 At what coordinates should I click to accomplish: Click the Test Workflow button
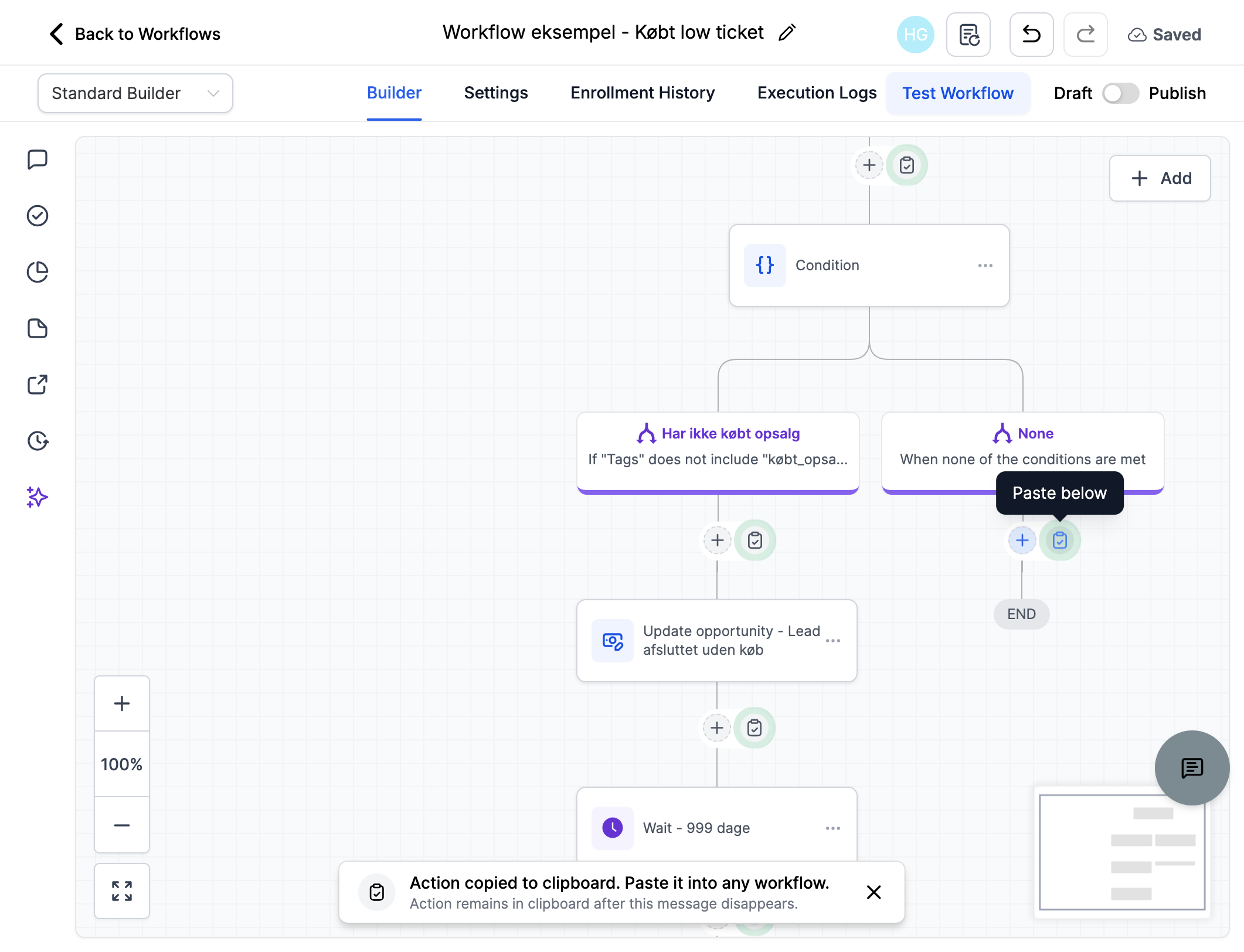[x=958, y=93]
